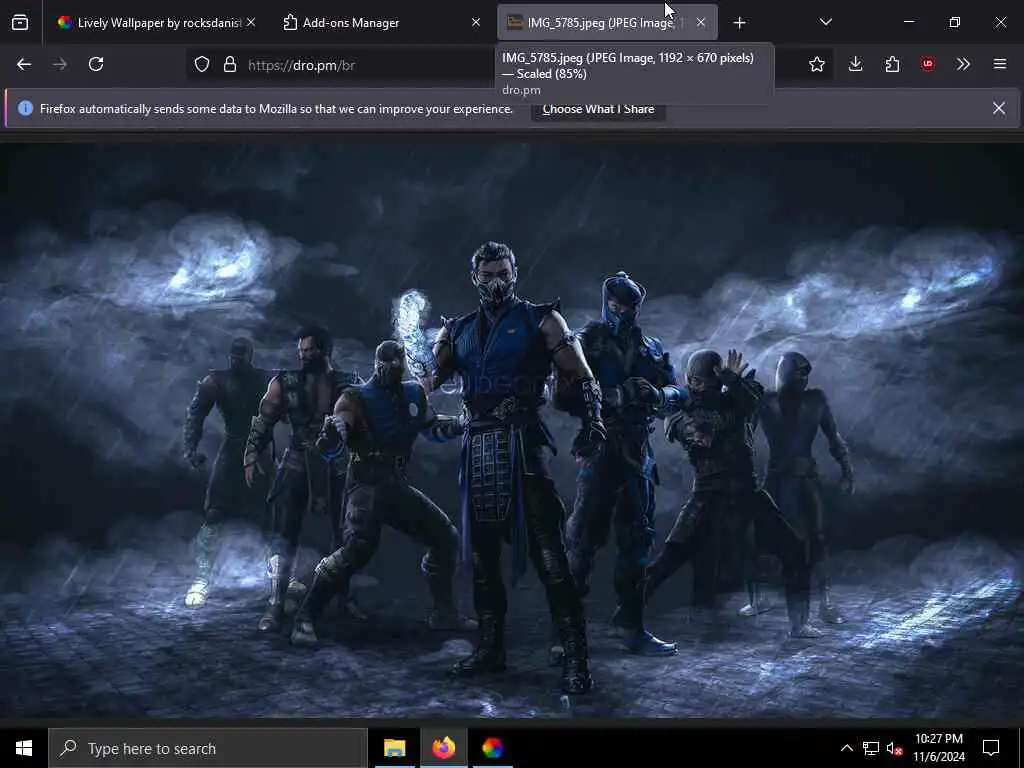The width and height of the screenshot is (1024, 768).
Task: Go forward one page
Action: pyautogui.click(x=60, y=64)
